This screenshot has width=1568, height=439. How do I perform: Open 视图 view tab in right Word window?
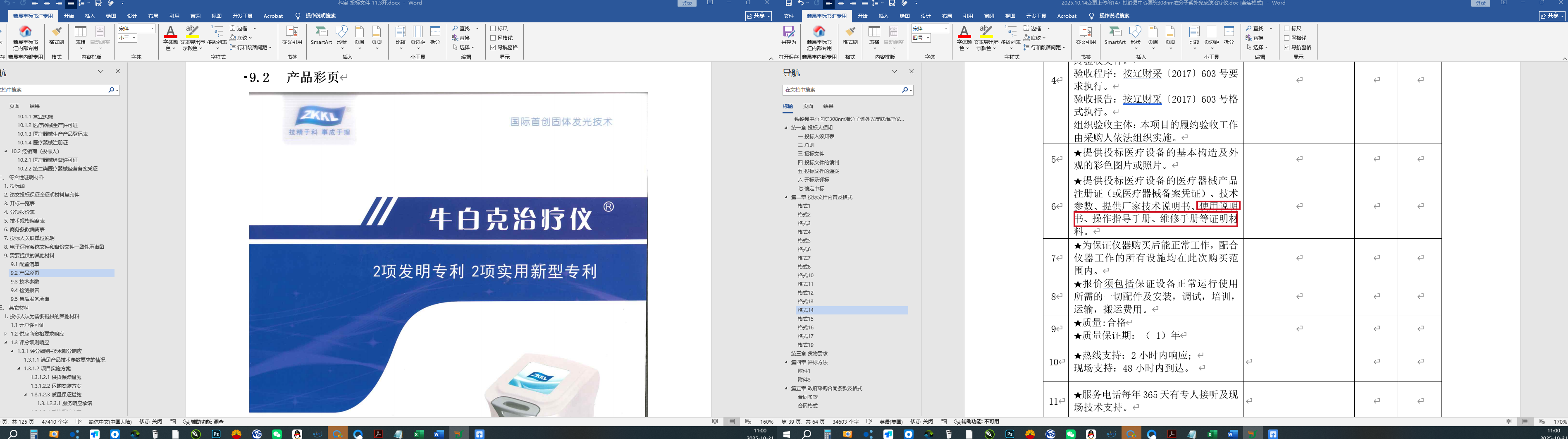tap(1010, 16)
